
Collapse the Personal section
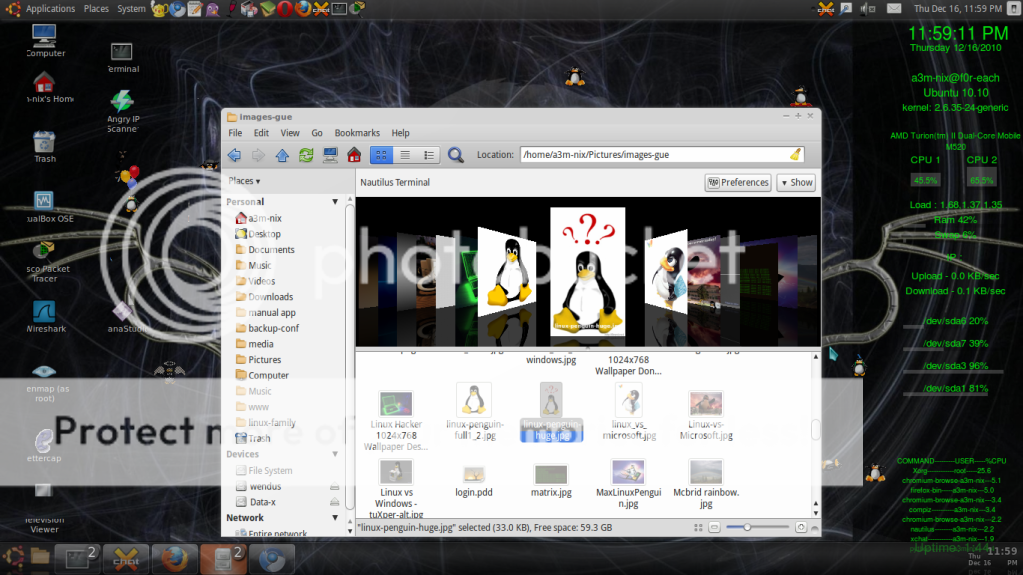pos(335,202)
